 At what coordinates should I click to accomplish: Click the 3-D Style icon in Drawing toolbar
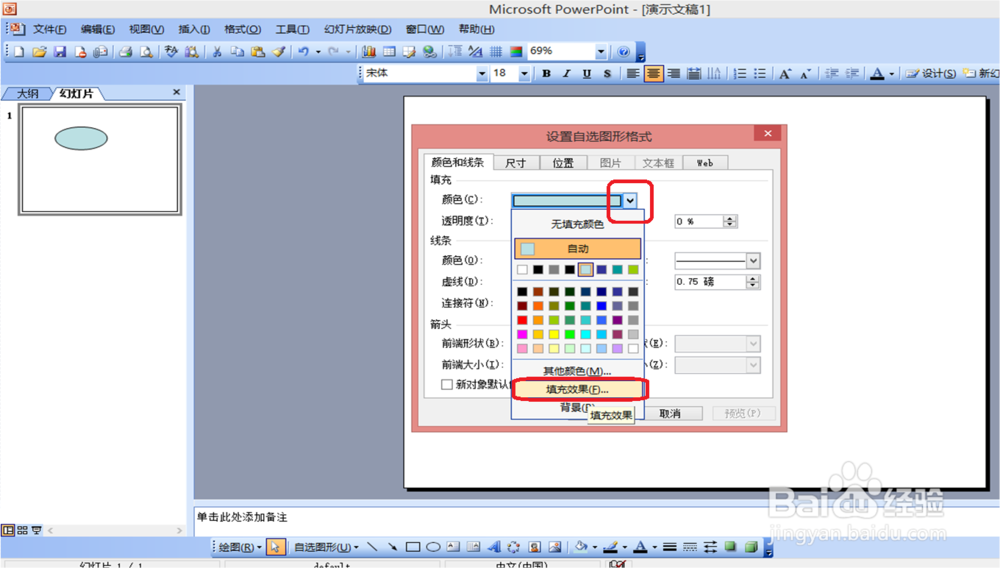(751, 547)
